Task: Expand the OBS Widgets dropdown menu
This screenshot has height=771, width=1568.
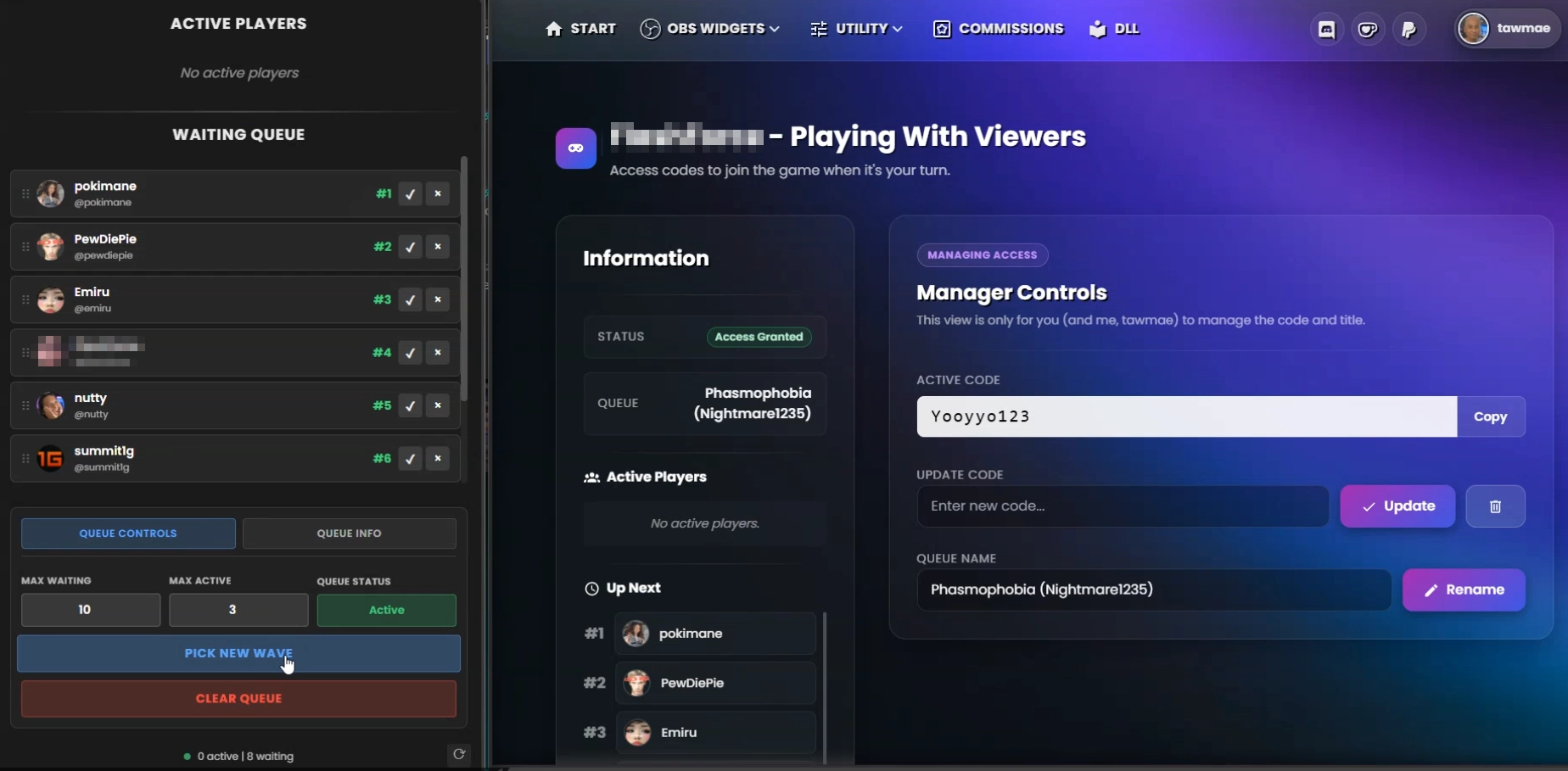Action: tap(709, 29)
